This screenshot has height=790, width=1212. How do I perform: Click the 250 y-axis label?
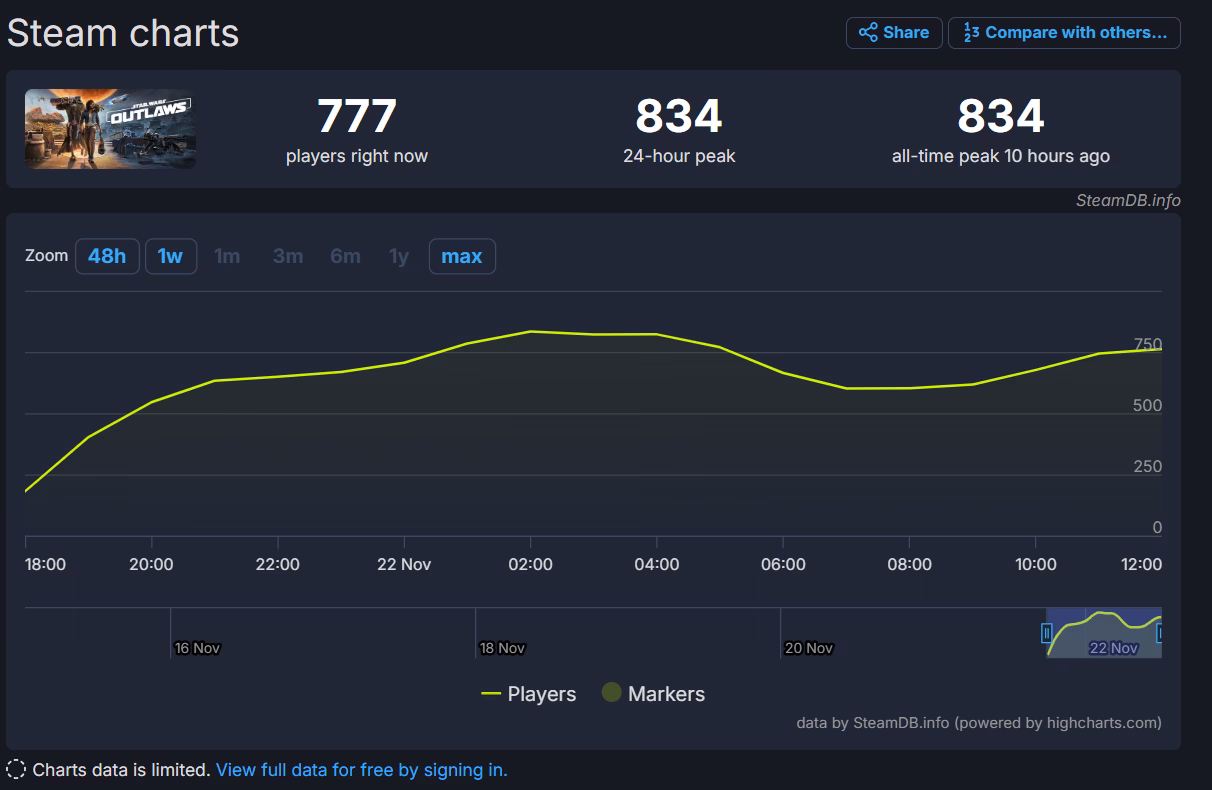1148,466
